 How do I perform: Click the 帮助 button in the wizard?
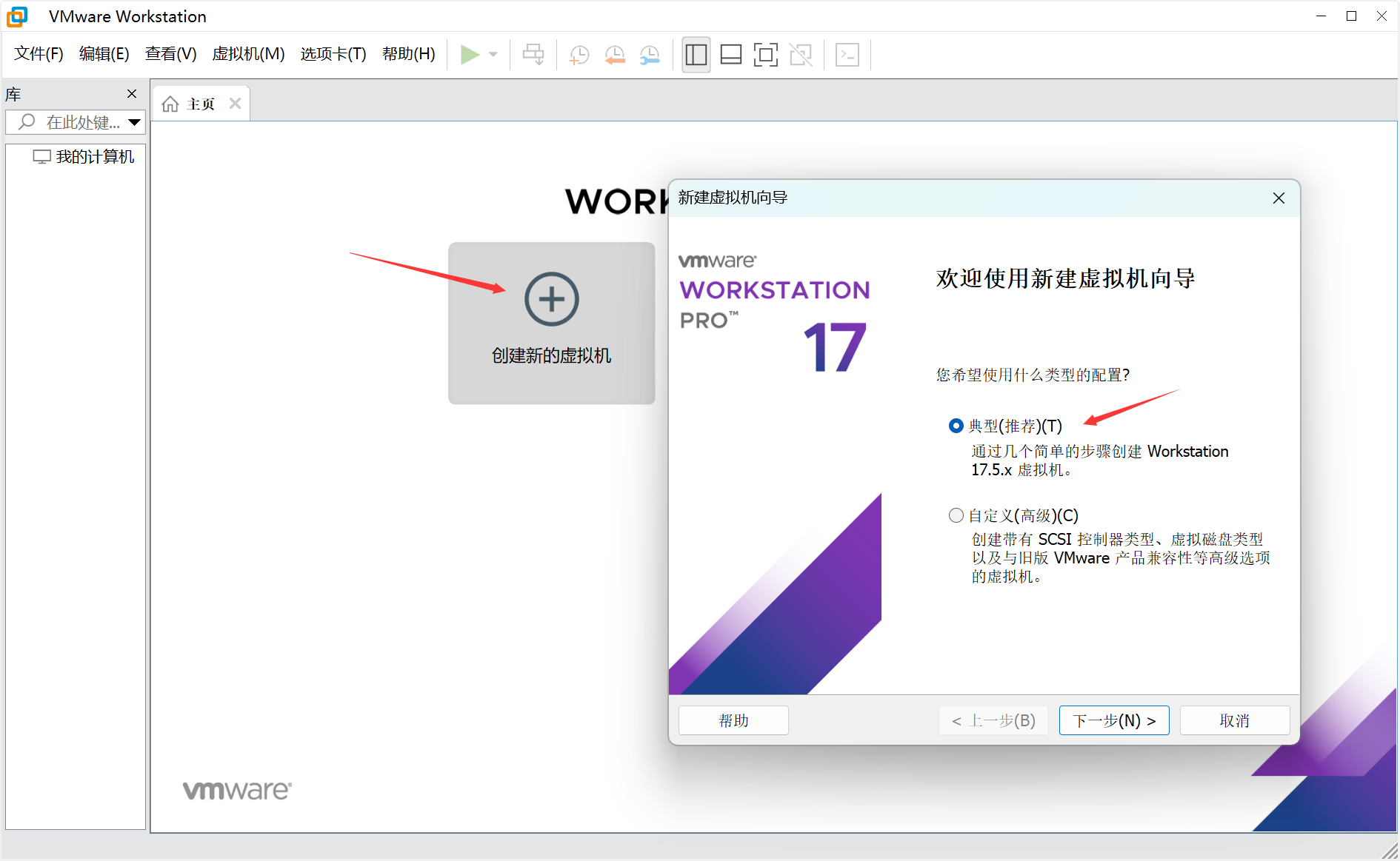[733, 720]
